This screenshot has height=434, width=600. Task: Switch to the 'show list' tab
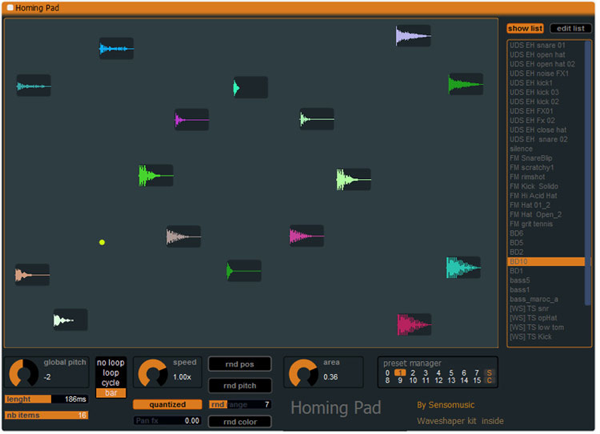pos(525,28)
